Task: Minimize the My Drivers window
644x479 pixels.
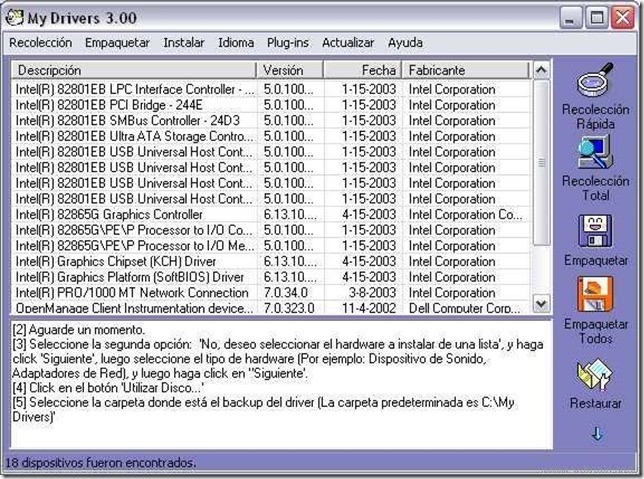Action: [570, 18]
